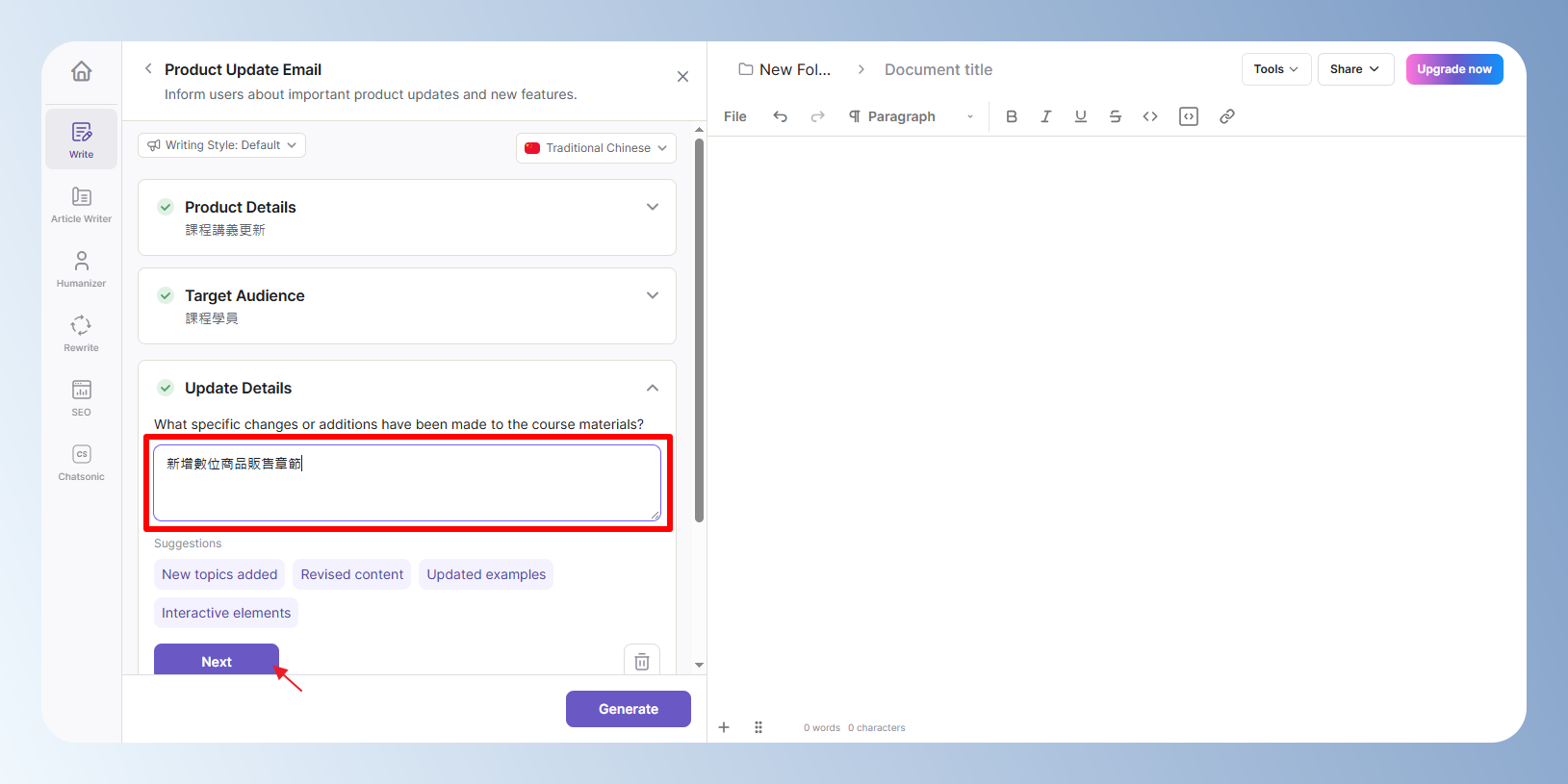Launch Chatsonic from the sidebar

pyautogui.click(x=81, y=463)
